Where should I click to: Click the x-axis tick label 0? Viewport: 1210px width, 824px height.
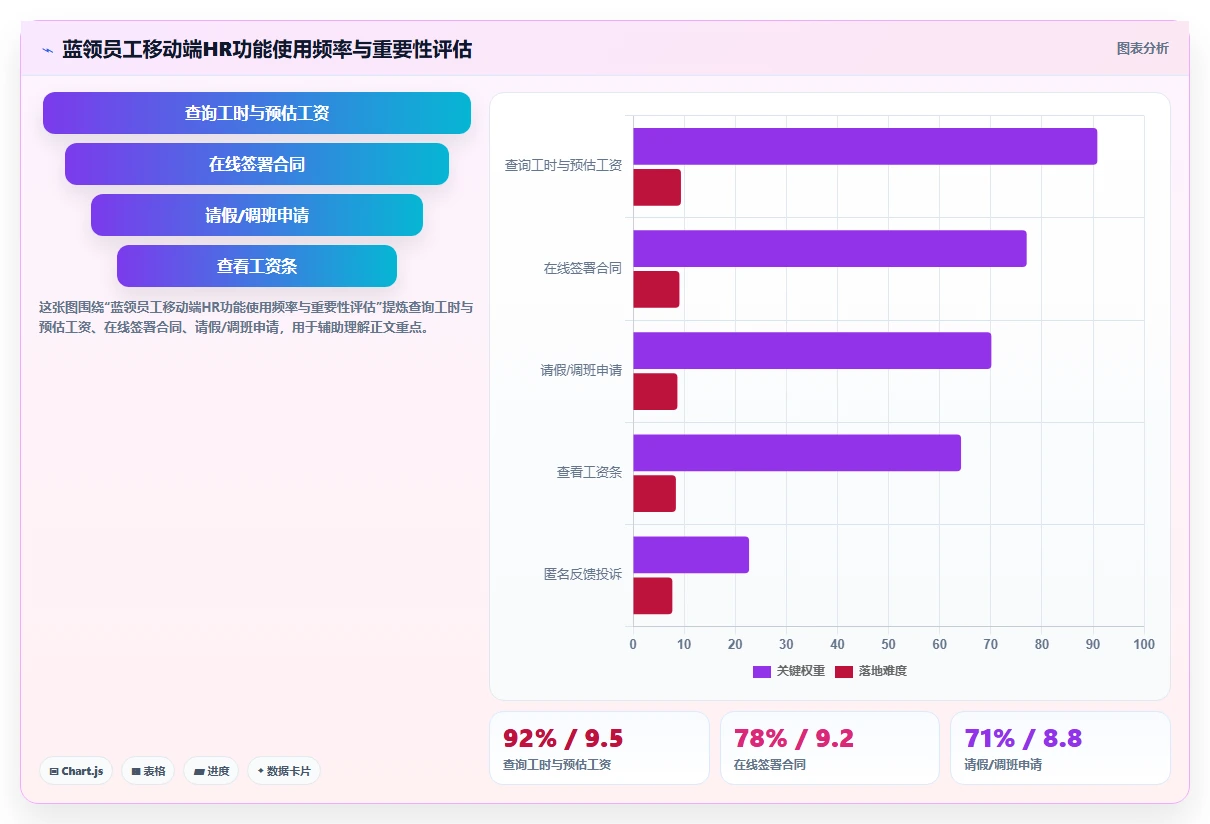pos(633,644)
